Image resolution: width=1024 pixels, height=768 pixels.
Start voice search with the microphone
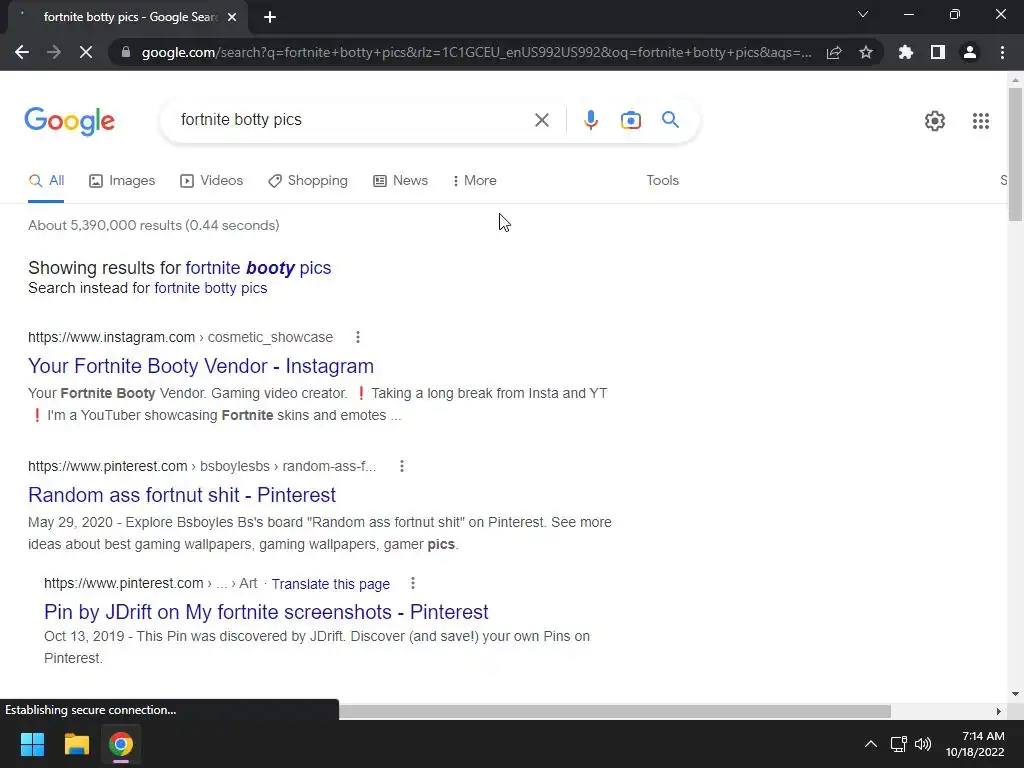[590, 120]
